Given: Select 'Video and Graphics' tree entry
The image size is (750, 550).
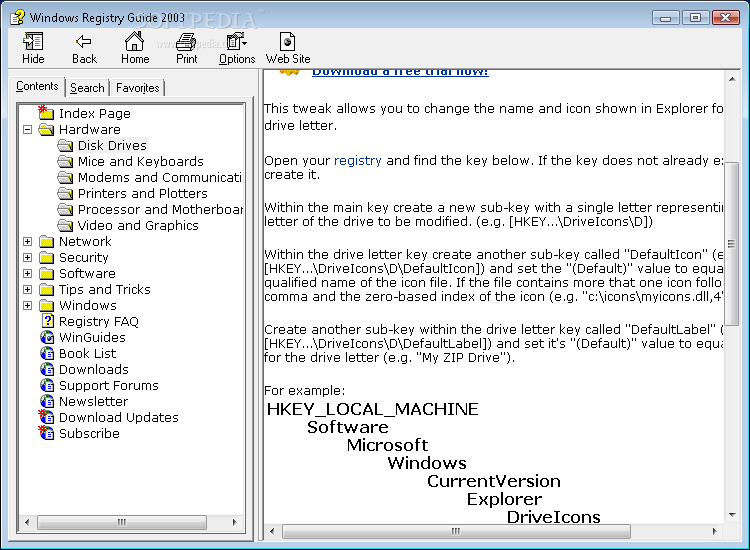Looking at the screenshot, I should pos(138,225).
